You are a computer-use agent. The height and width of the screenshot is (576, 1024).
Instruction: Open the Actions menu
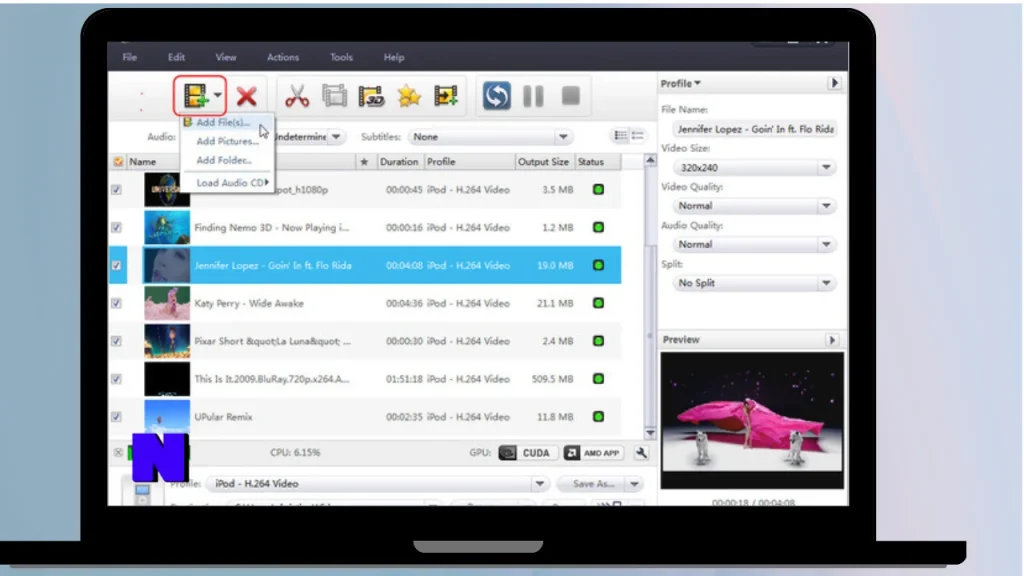(283, 57)
